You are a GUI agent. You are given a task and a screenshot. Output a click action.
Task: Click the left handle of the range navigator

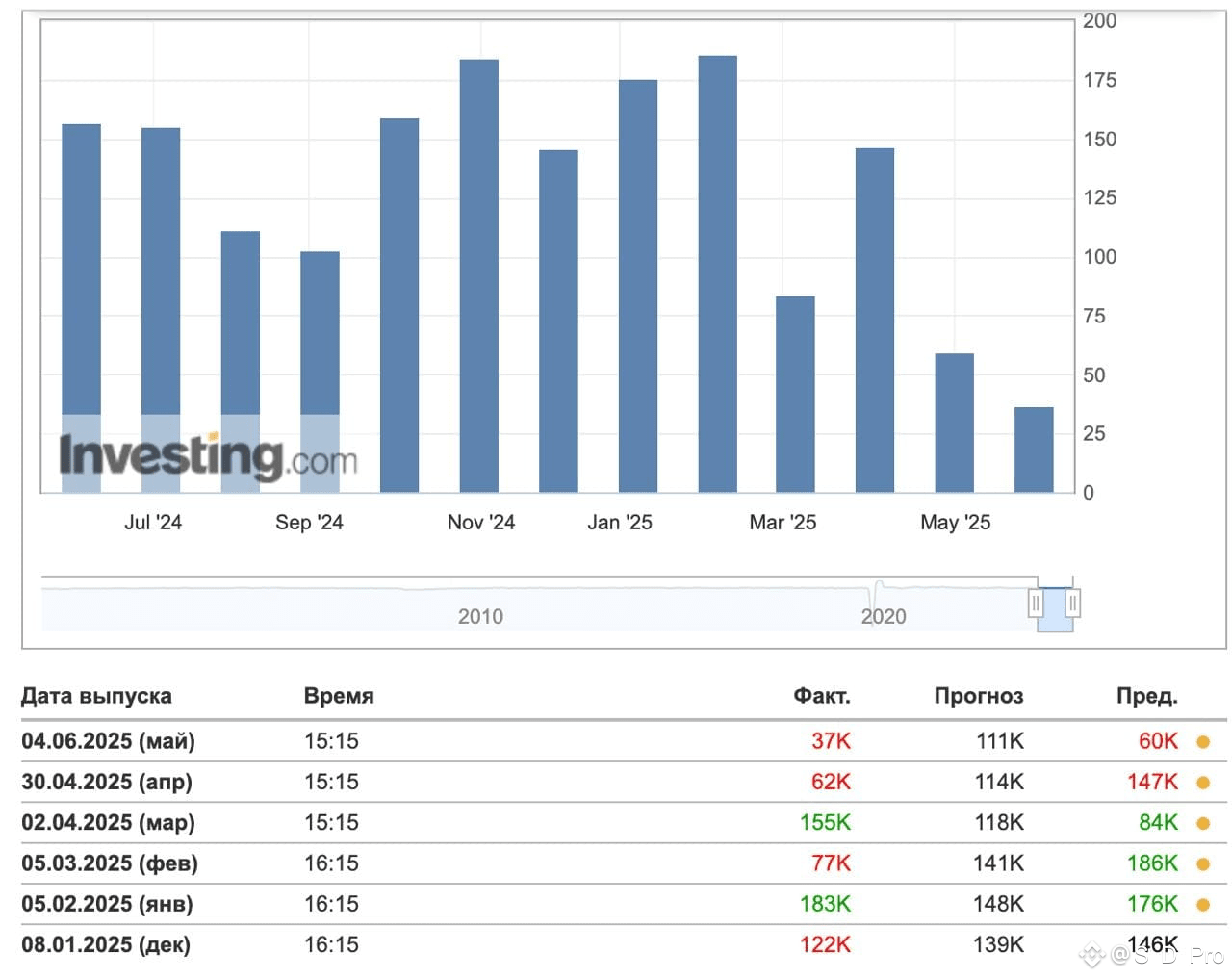click(1036, 604)
